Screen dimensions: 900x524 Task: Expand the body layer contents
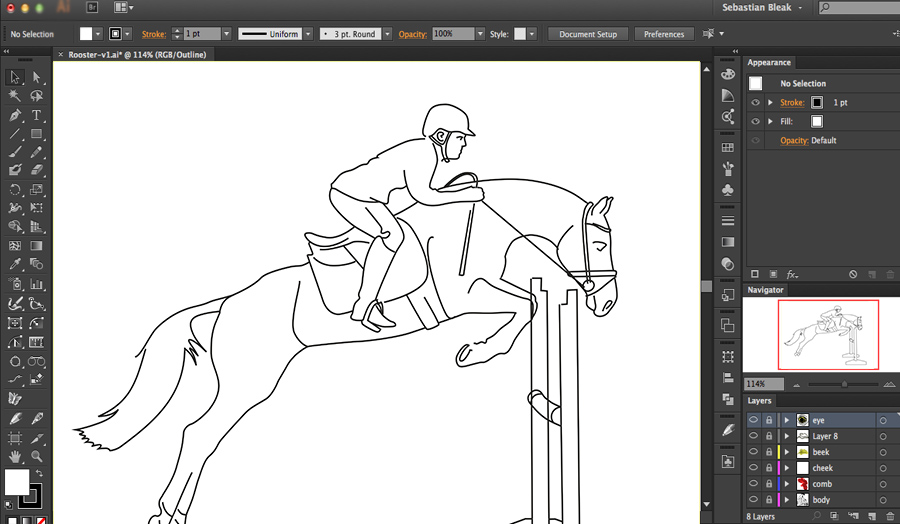click(x=787, y=500)
